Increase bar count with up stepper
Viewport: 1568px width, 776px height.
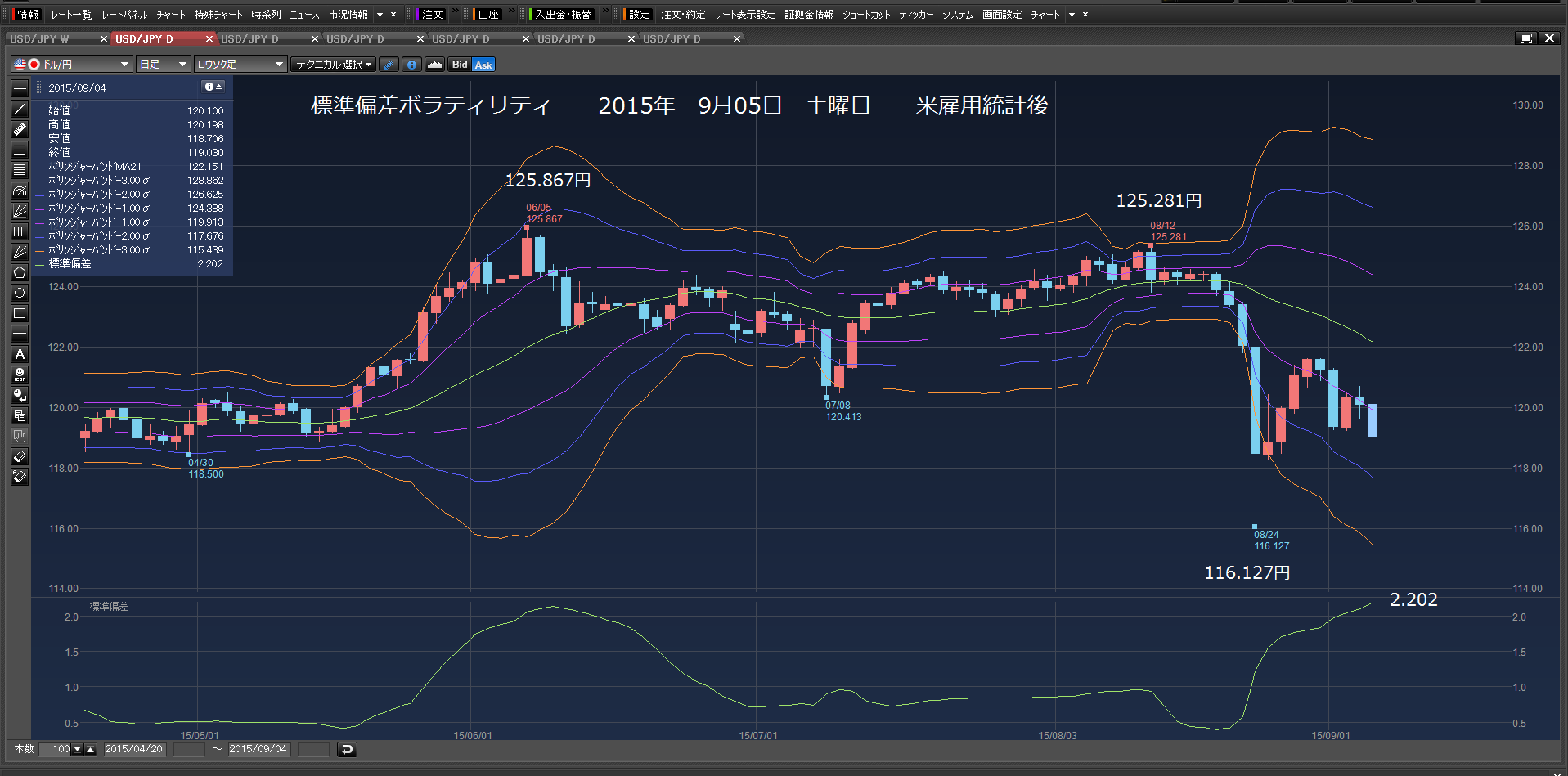[x=91, y=749]
